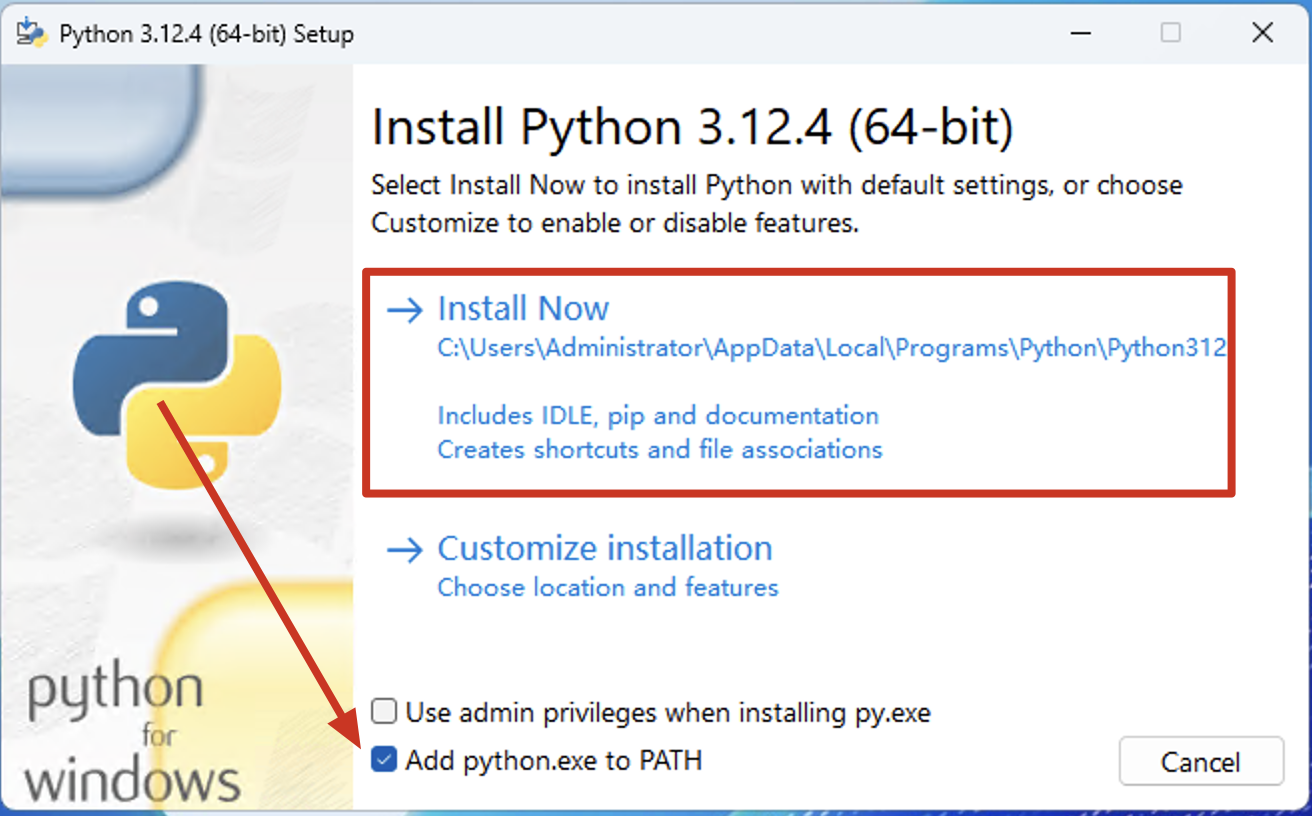Click the 'Install Python 3.12.4 (64-bit)' heading
Image resolution: width=1312 pixels, height=816 pixels.
pyautogui.click(x=692, y=127)
